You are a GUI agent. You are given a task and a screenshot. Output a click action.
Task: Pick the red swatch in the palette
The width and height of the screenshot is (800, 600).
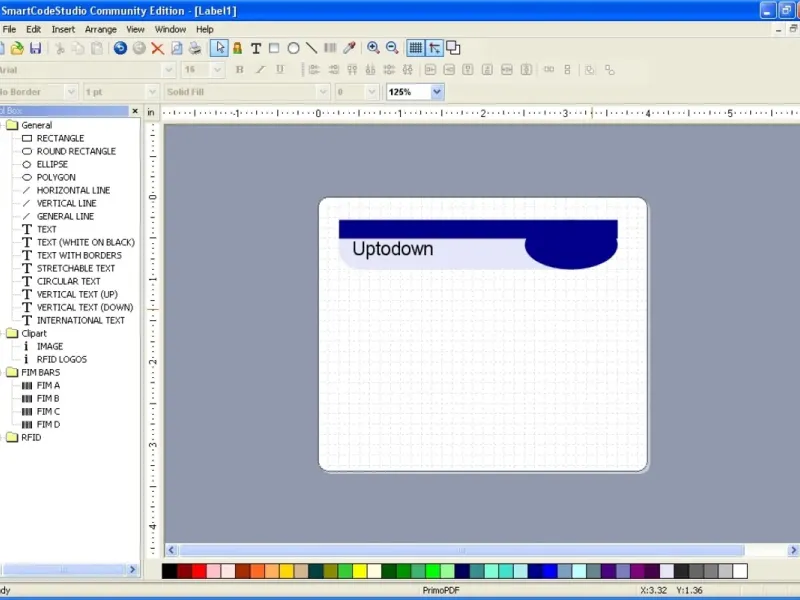[199, 571]
